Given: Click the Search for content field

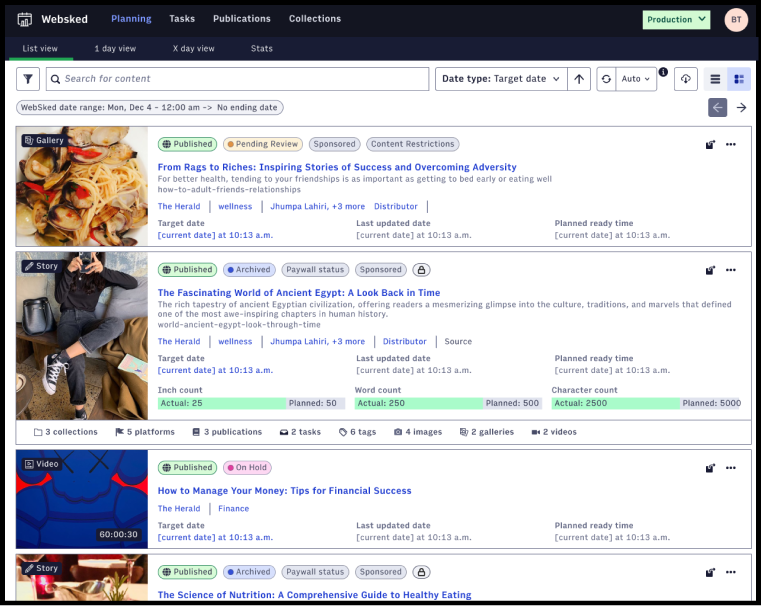Looking at the screenshot, I should pos(237,79).
